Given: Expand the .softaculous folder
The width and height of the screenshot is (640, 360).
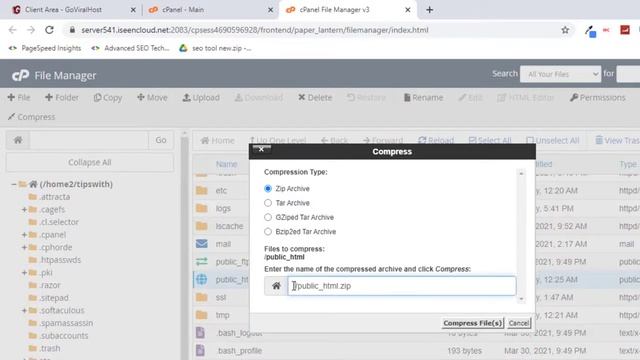Looking at the screenshot, I should click(24, 311).
